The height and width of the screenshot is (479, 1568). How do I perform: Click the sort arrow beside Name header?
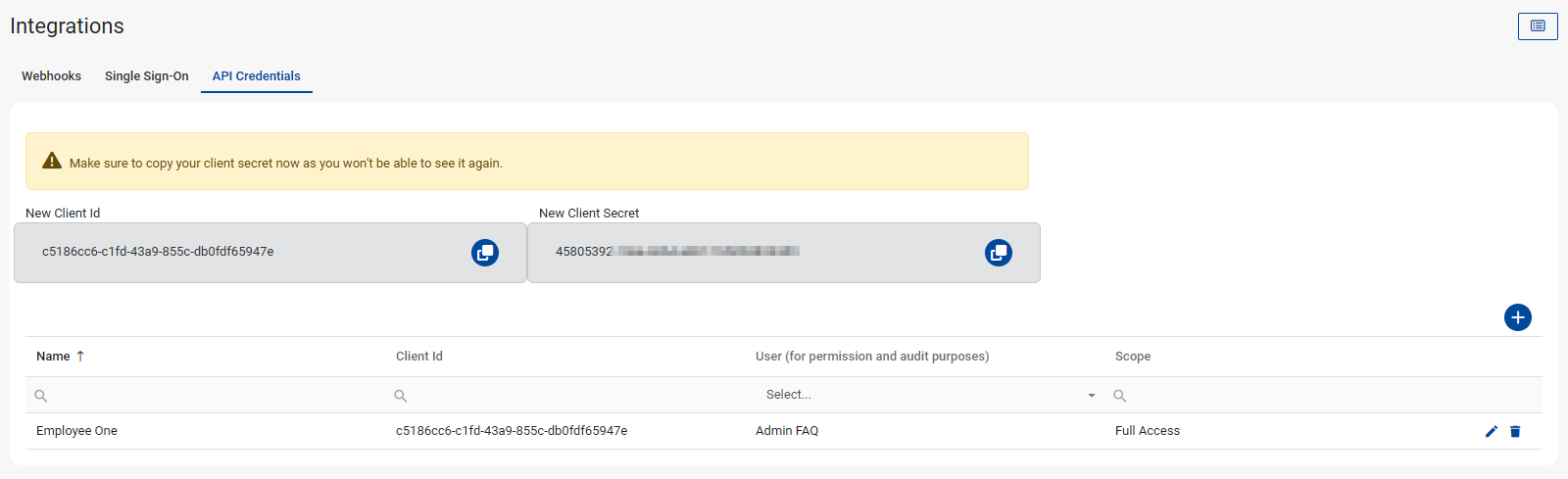click(x=80, y=357)
